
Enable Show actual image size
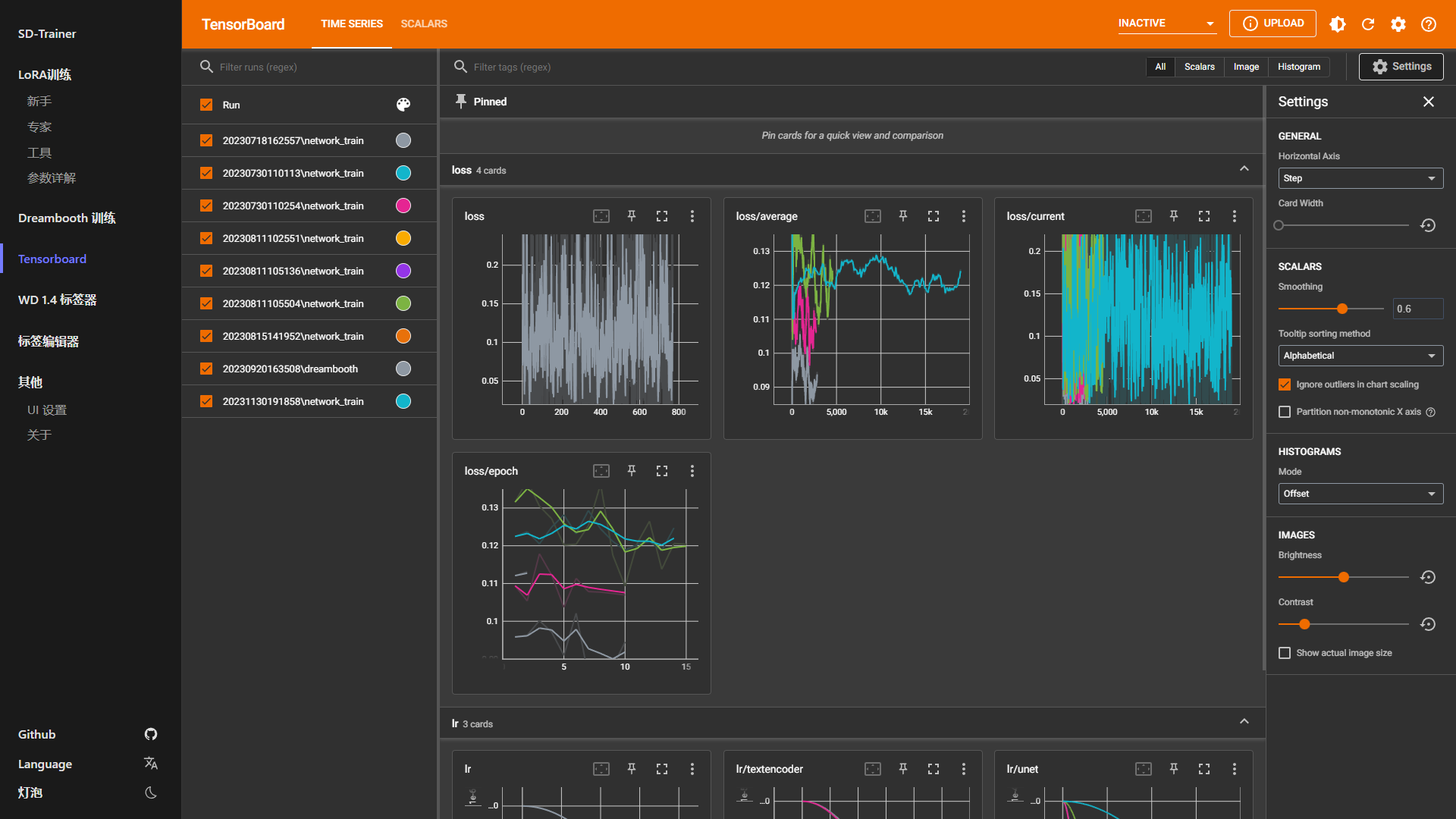coord(1285,653)
